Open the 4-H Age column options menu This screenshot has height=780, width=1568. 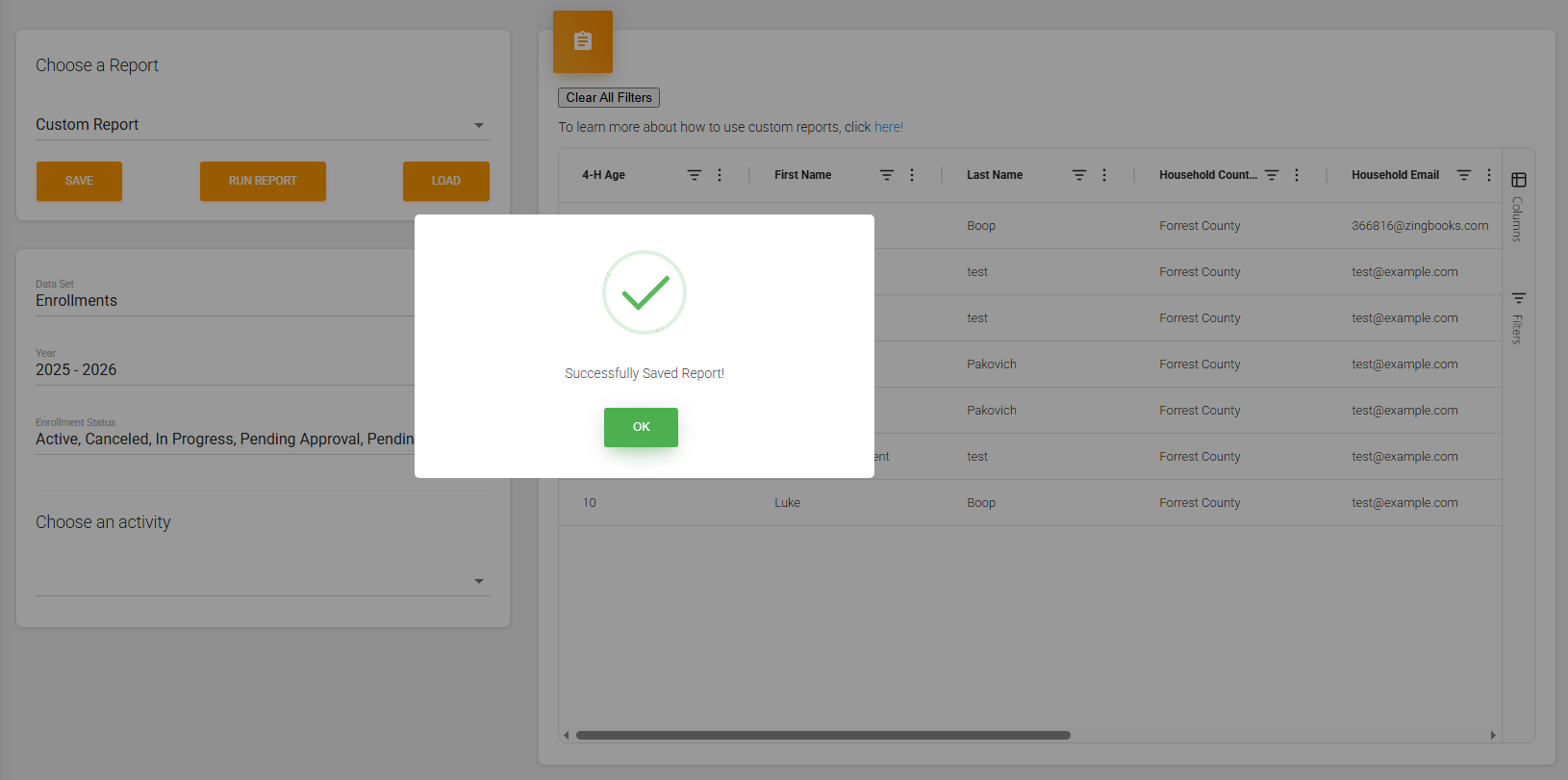(x=720, y=175)
